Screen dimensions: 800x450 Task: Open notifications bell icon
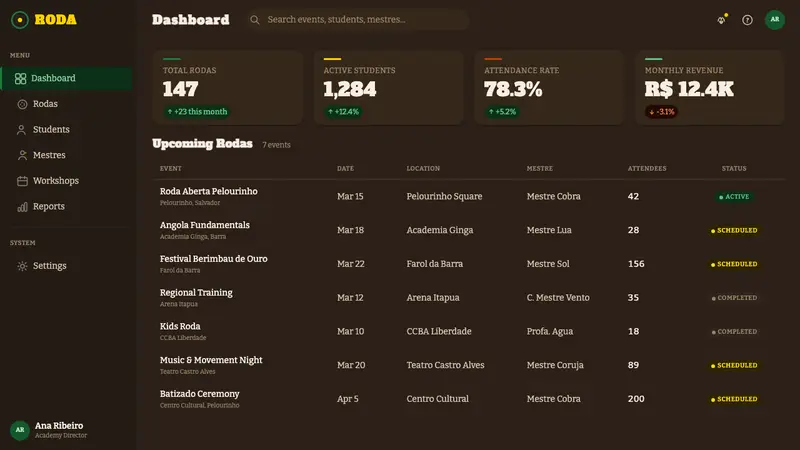pos(721,19)
